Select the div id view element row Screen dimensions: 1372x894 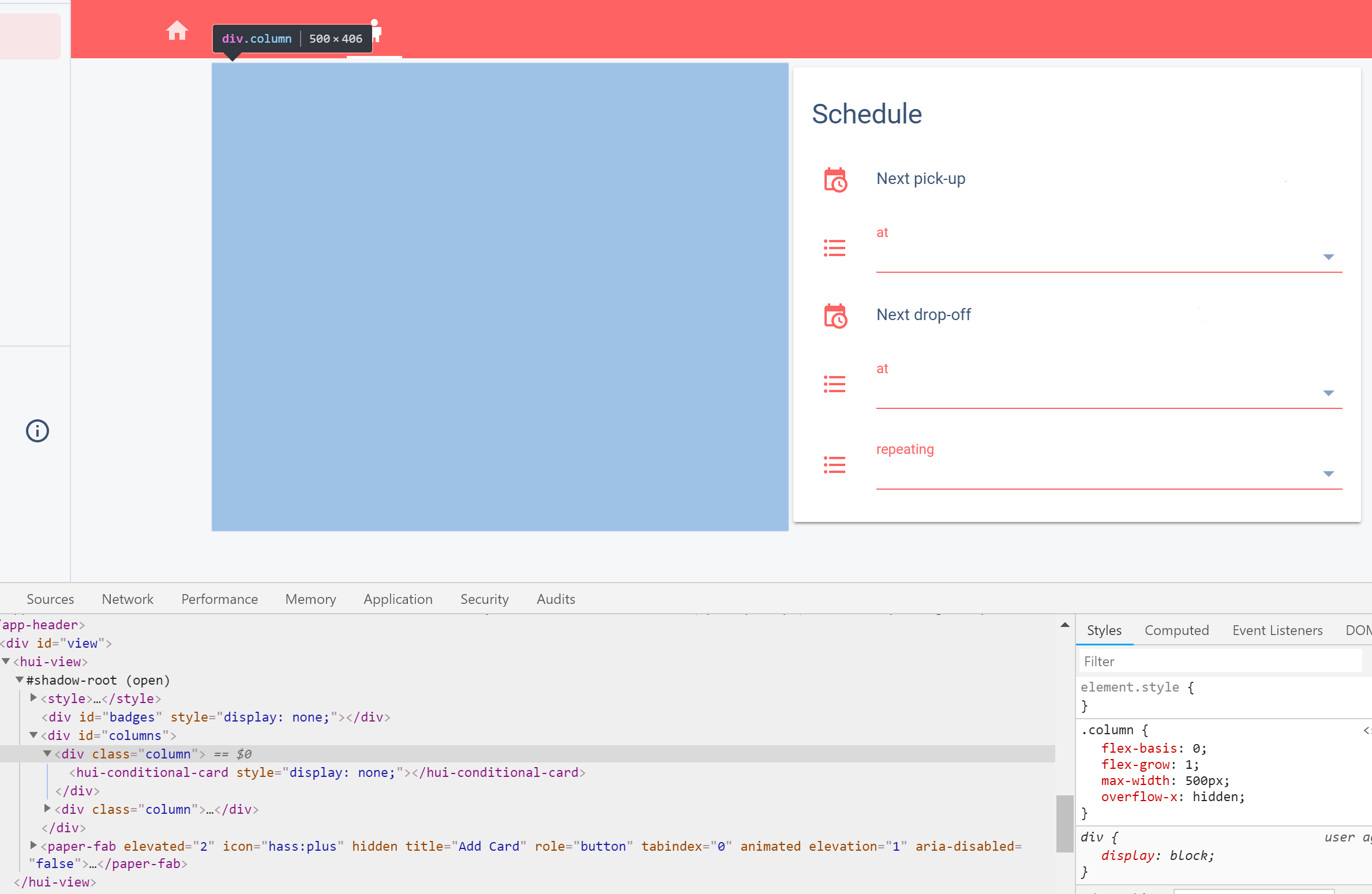tap(57, 643)
